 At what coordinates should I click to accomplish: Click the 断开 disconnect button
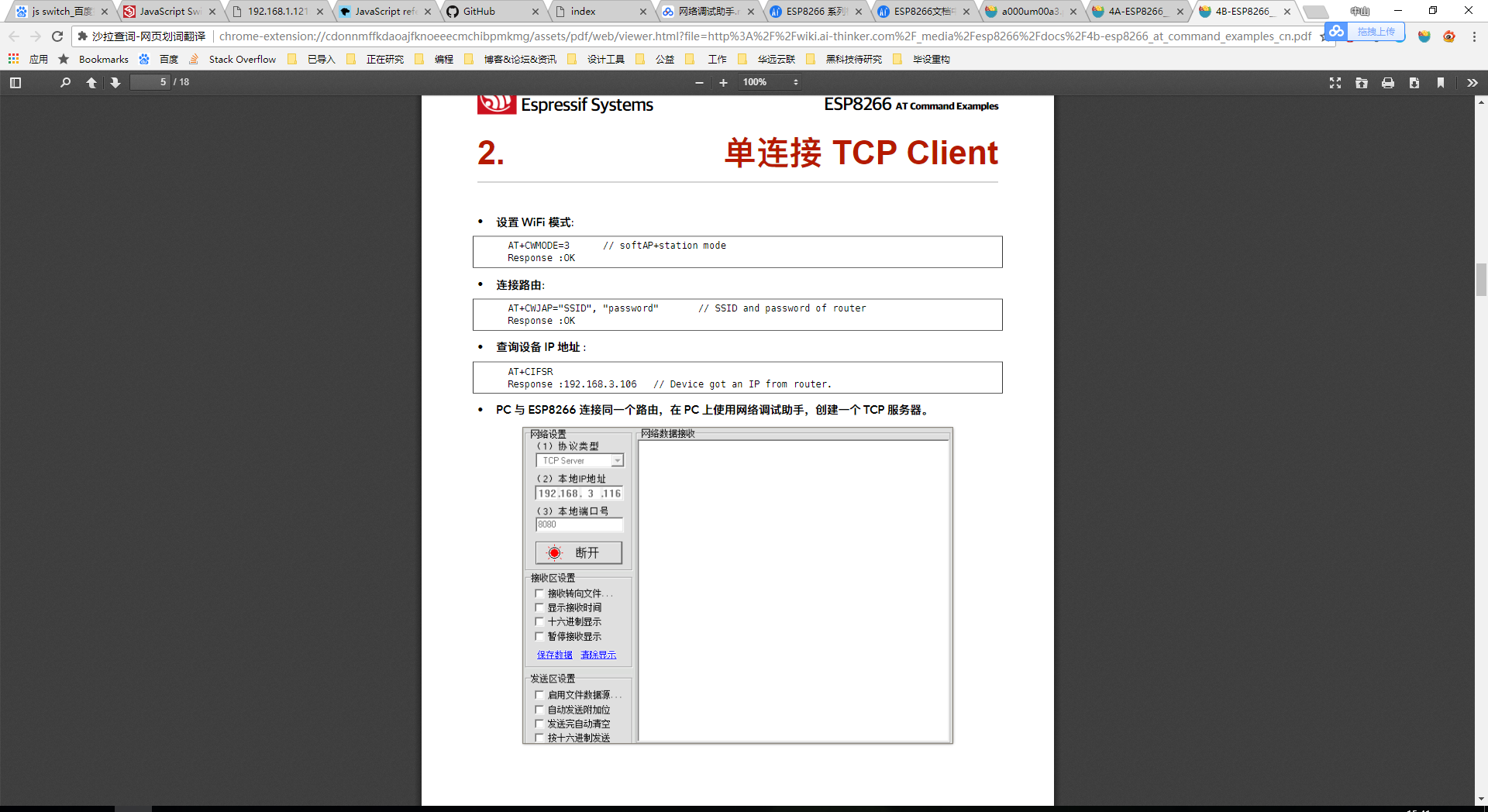(579, 552)
